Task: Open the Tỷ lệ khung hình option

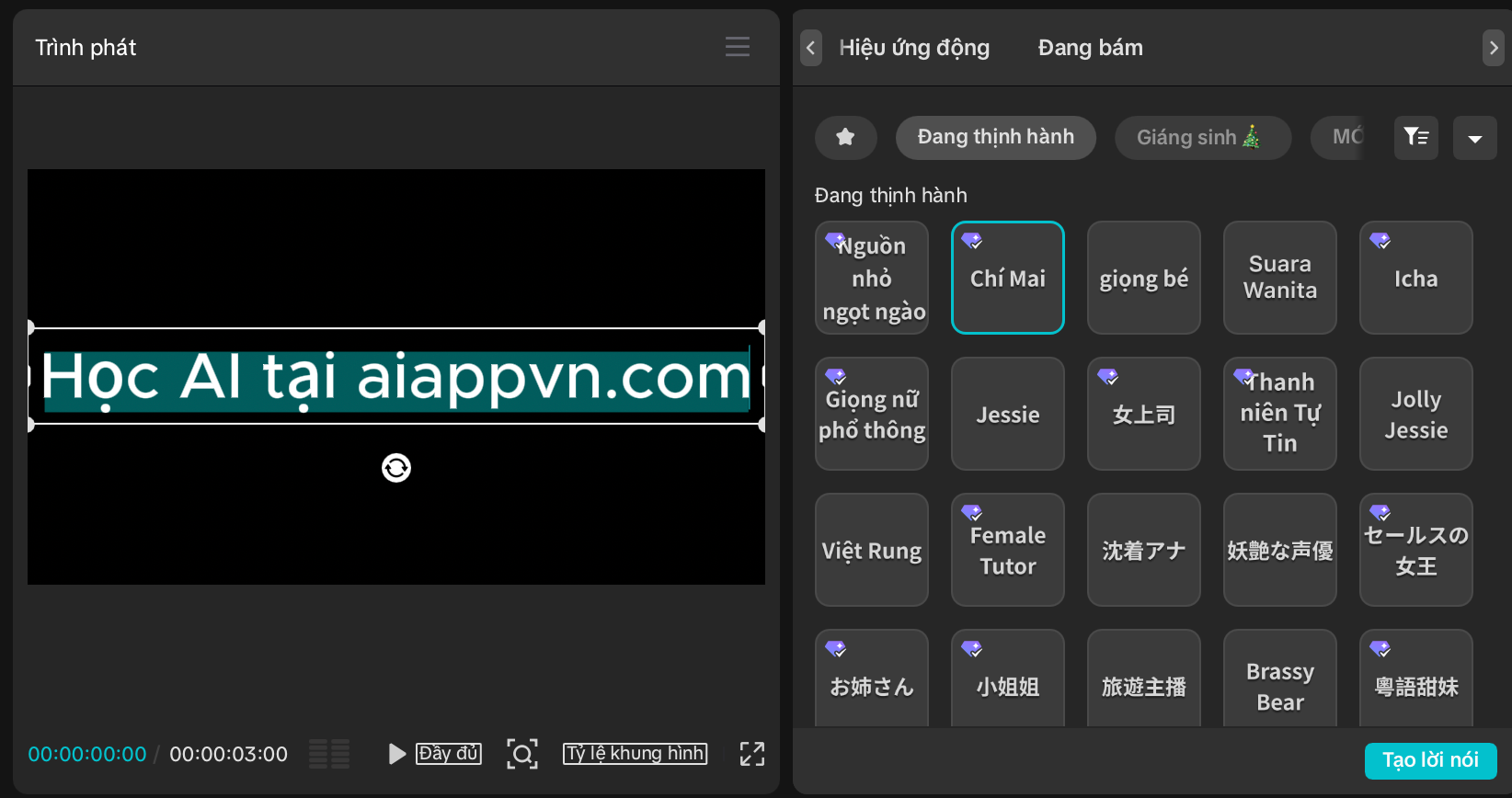Action: coord(635,754)
